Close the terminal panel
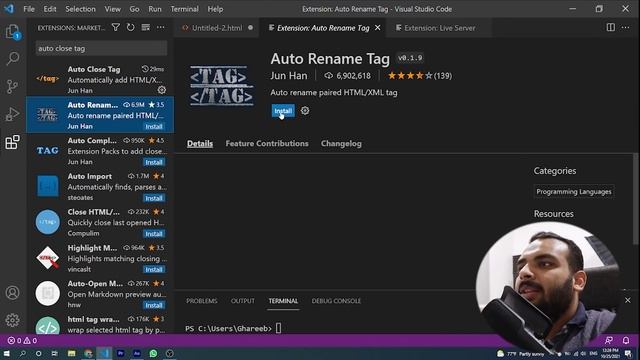Viewport: 640px width, 360px height. click(627, 300)
